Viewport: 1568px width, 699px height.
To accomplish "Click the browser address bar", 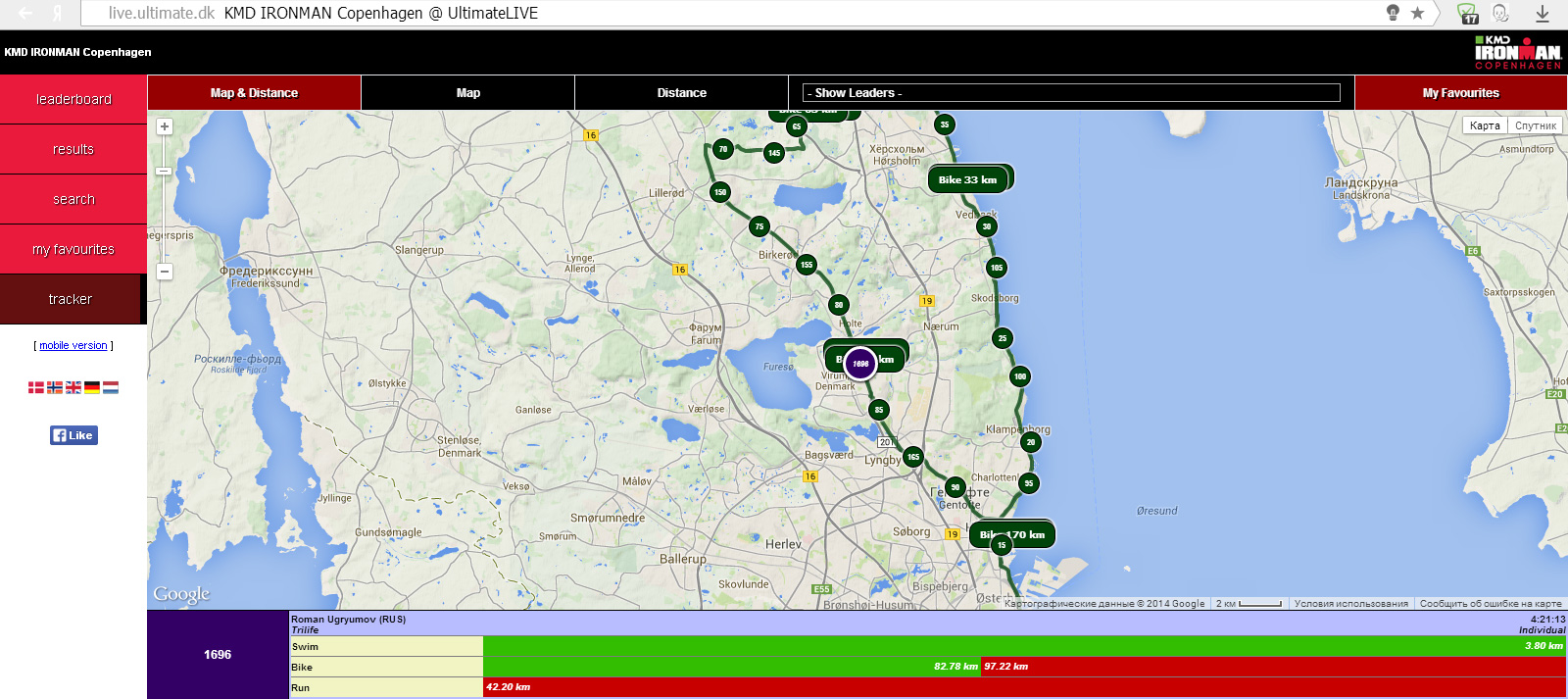I will [686, 13].
